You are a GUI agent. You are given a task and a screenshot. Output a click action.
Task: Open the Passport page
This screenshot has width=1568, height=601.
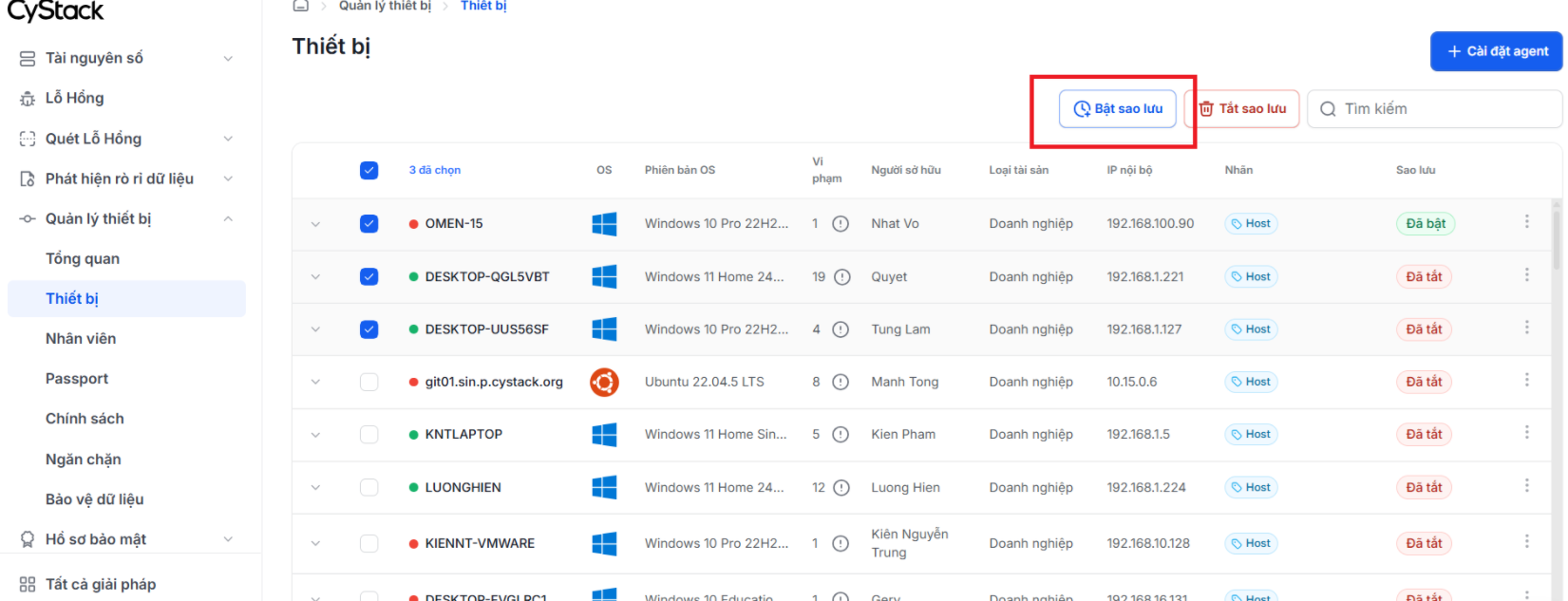[x=77, y=379]
